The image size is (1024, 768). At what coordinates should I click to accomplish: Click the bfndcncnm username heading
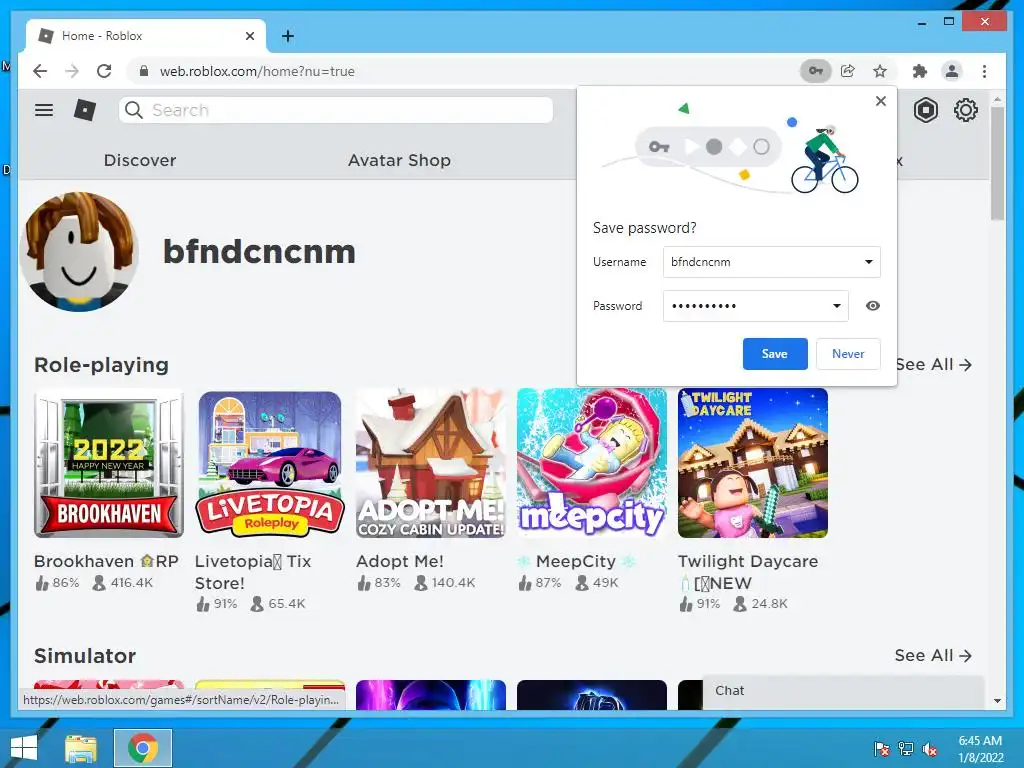click(259, 251)
